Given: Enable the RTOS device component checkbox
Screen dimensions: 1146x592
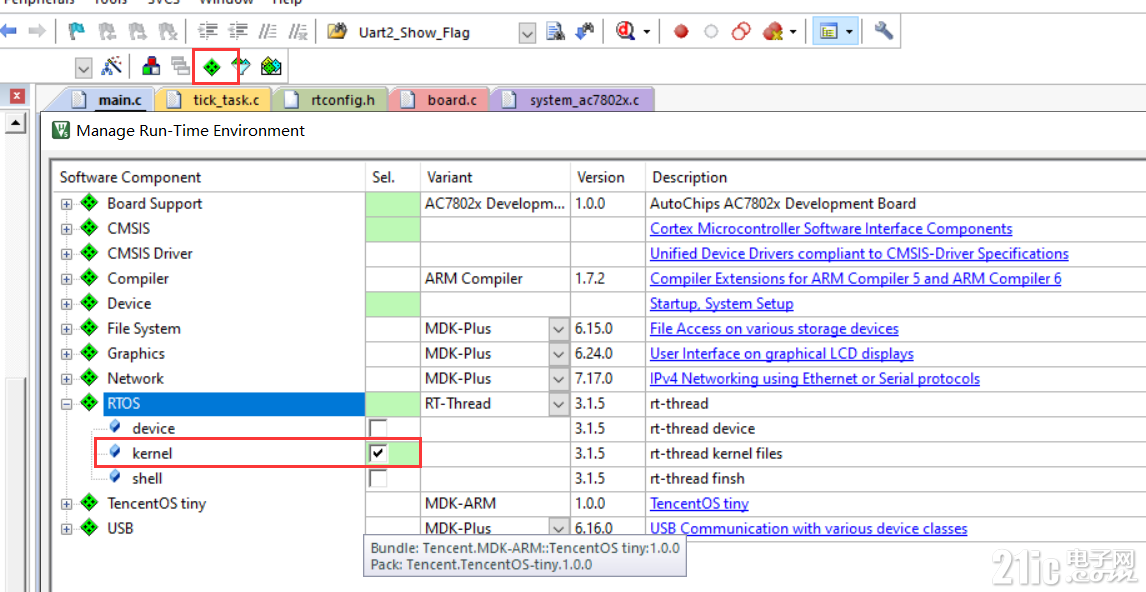Looking at the screenshot, I should [x=378, y=428].
